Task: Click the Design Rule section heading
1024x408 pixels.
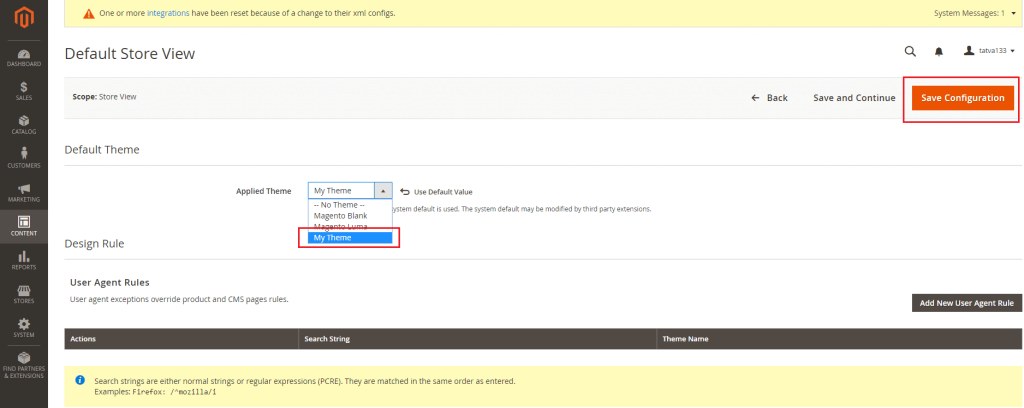Action: [94, 243]
